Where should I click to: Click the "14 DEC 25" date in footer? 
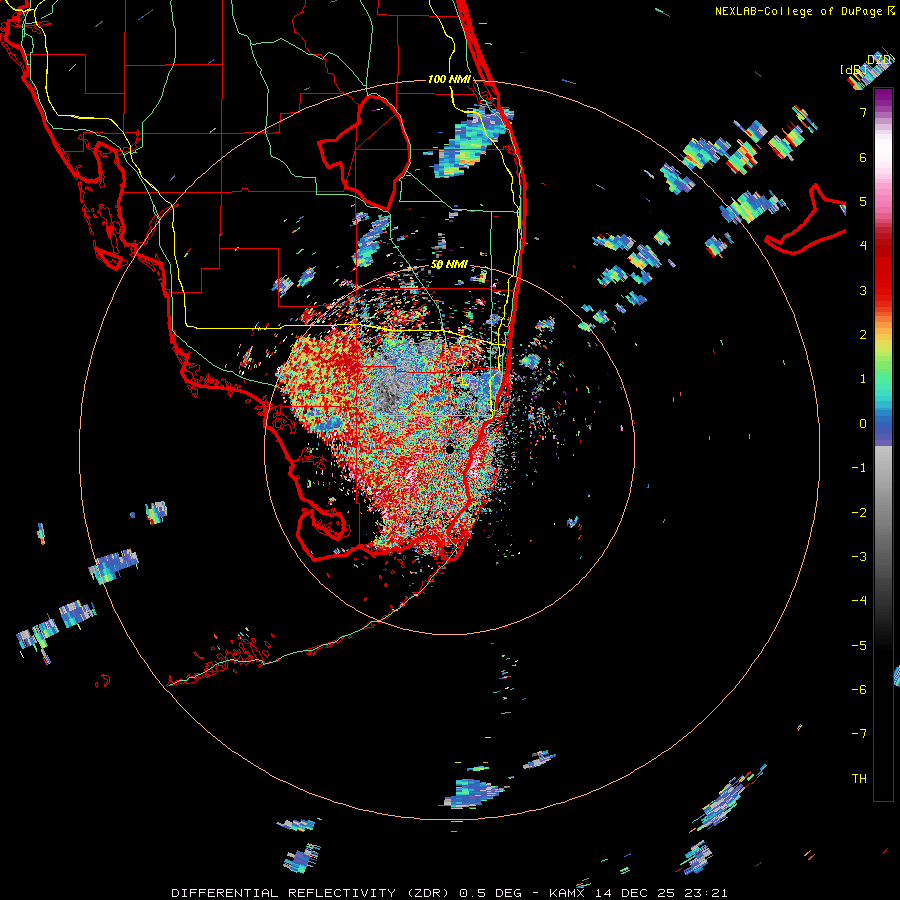636,893
